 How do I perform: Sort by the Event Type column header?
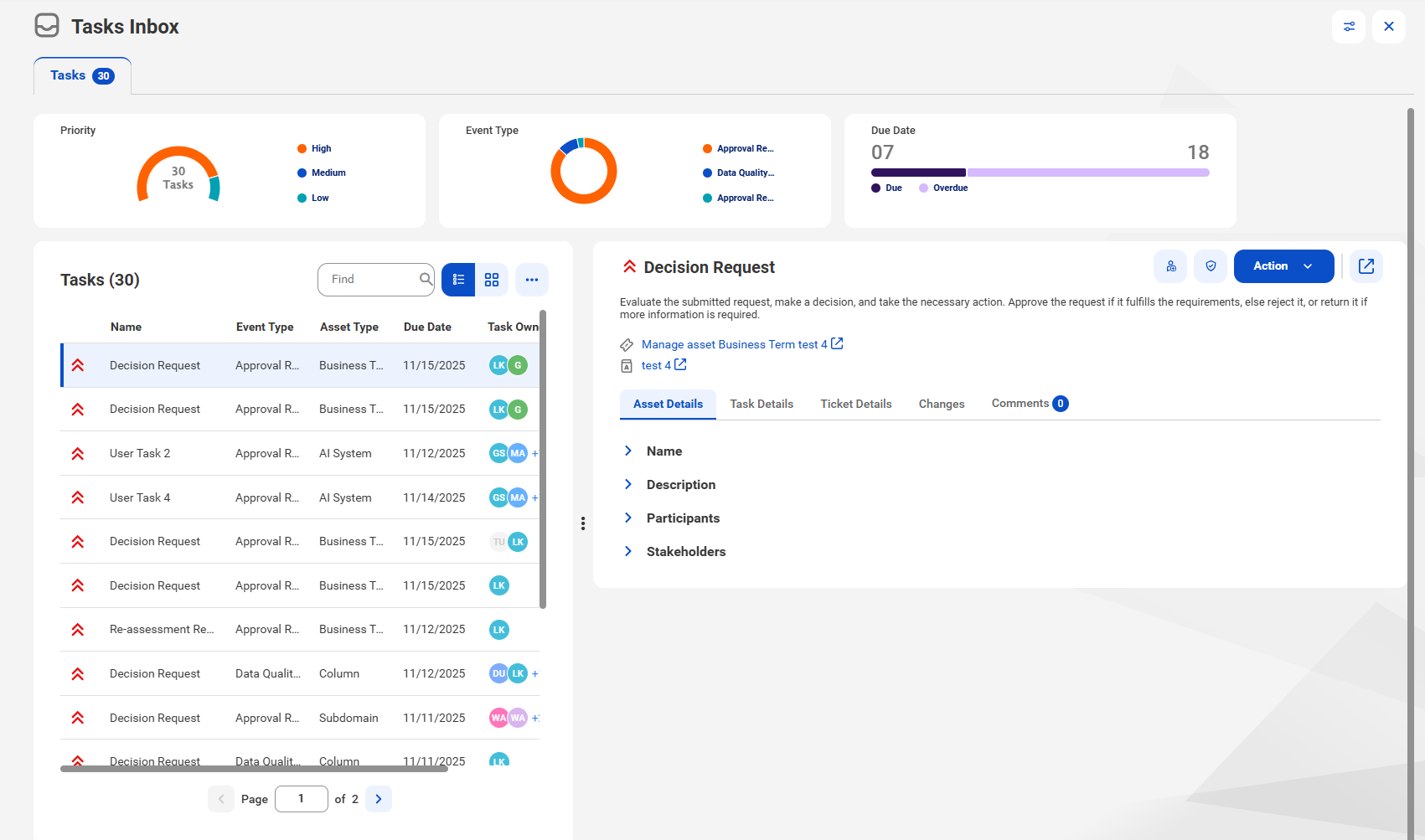265,327
